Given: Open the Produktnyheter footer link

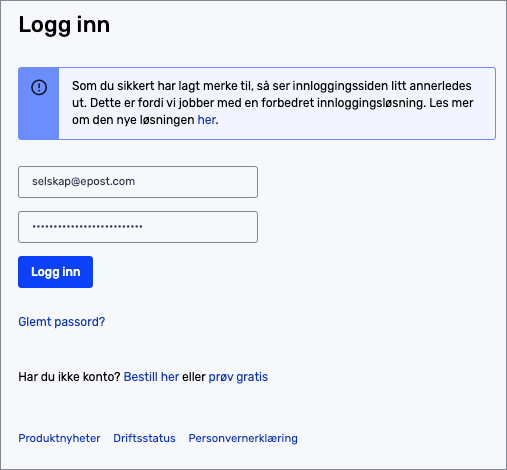Looking at the screenshot, I should click(59, 438).
